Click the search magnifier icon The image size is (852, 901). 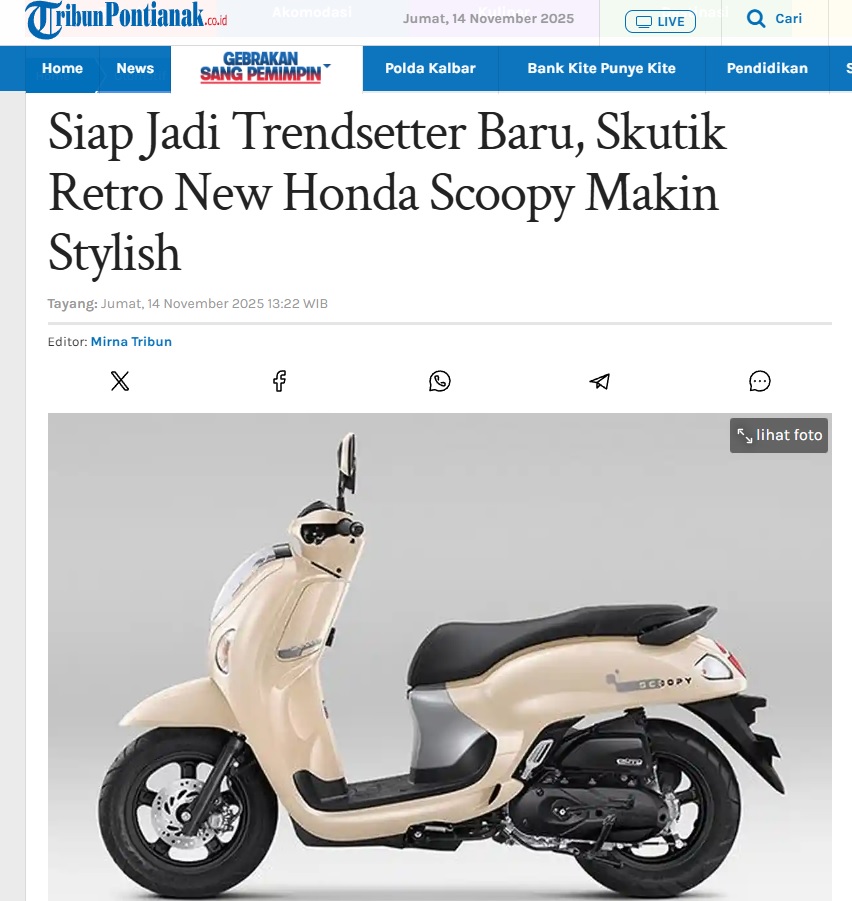755,19
